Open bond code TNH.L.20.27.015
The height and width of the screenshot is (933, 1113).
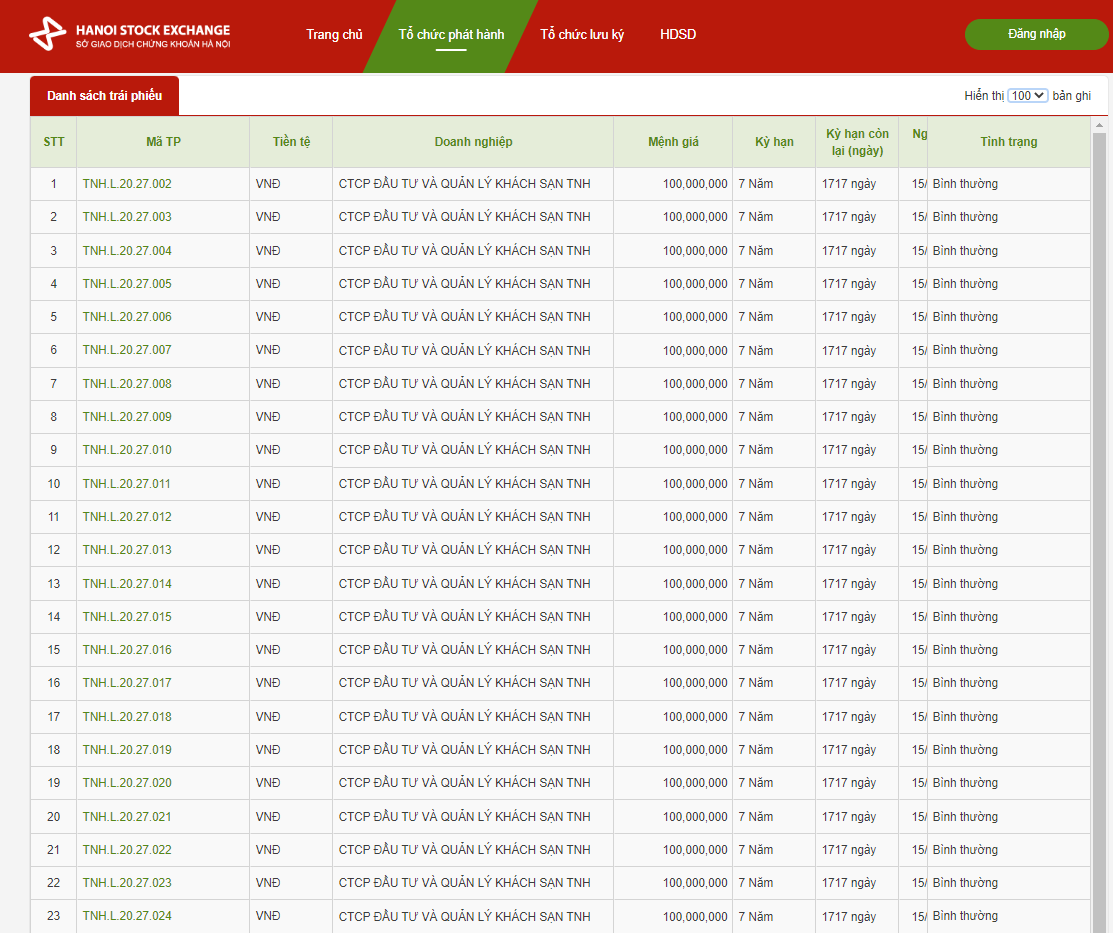click(x=127, y=617)
